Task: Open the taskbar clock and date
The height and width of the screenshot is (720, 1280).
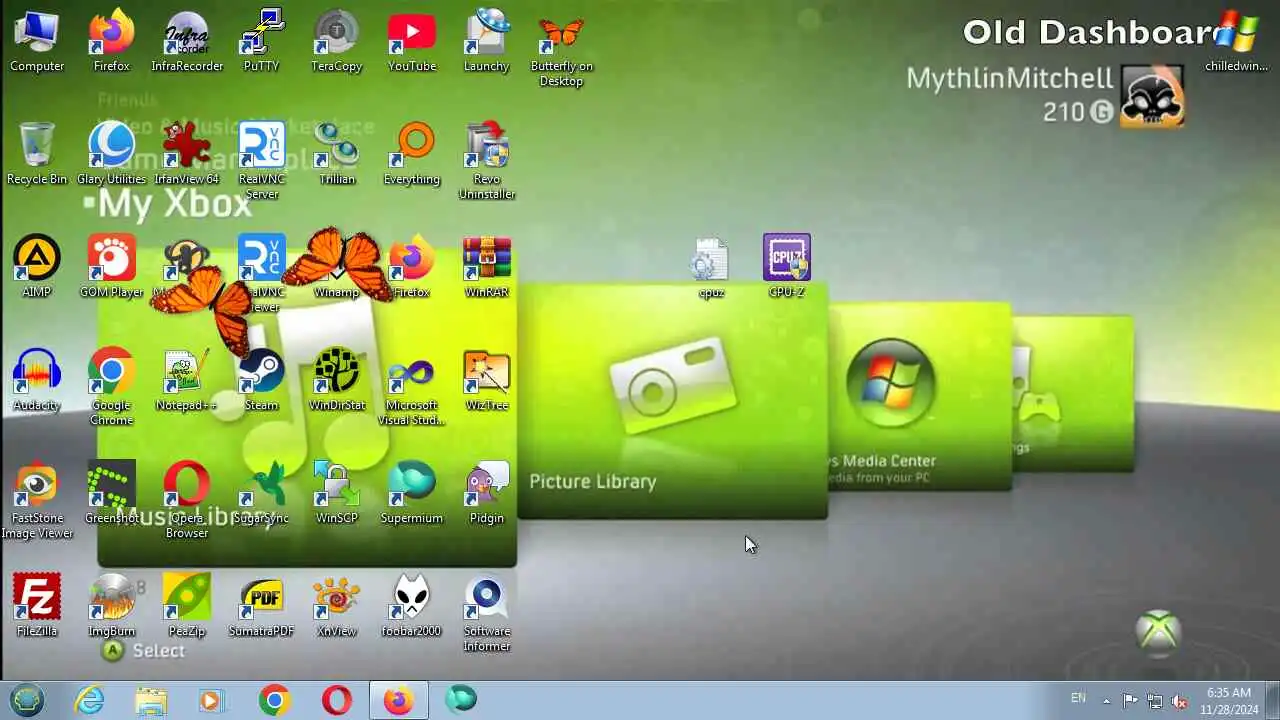Action: pyautogui.click(x=1228, y=700)
